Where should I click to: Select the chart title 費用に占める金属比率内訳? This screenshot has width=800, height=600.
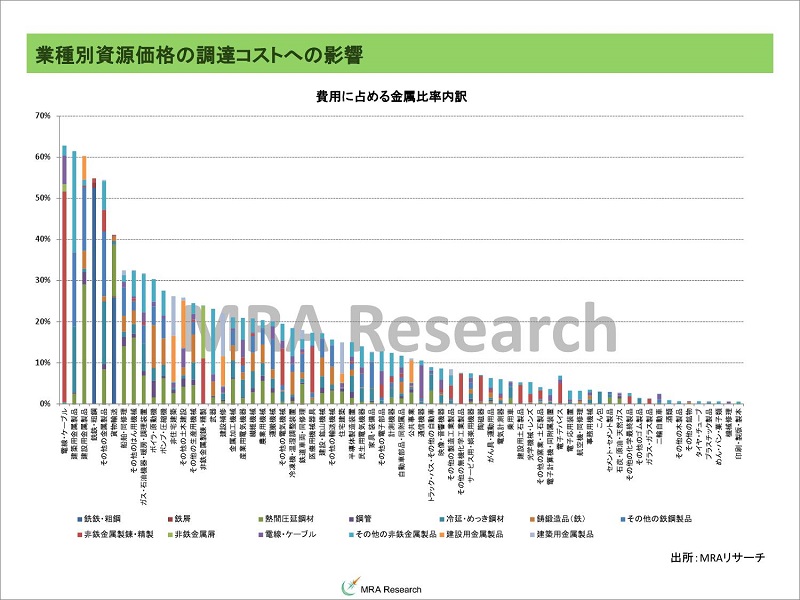(x=399, y=98)
